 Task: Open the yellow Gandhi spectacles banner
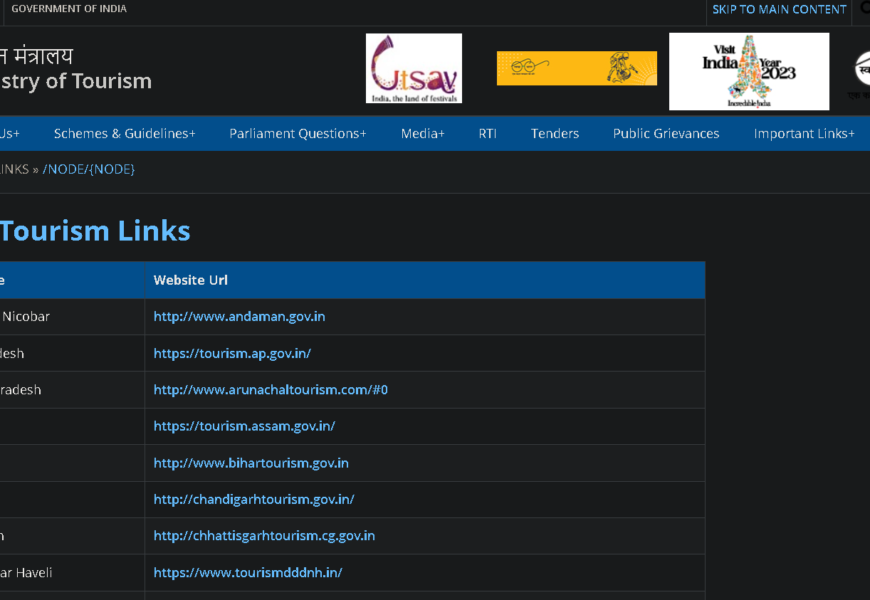coord(576,68)
